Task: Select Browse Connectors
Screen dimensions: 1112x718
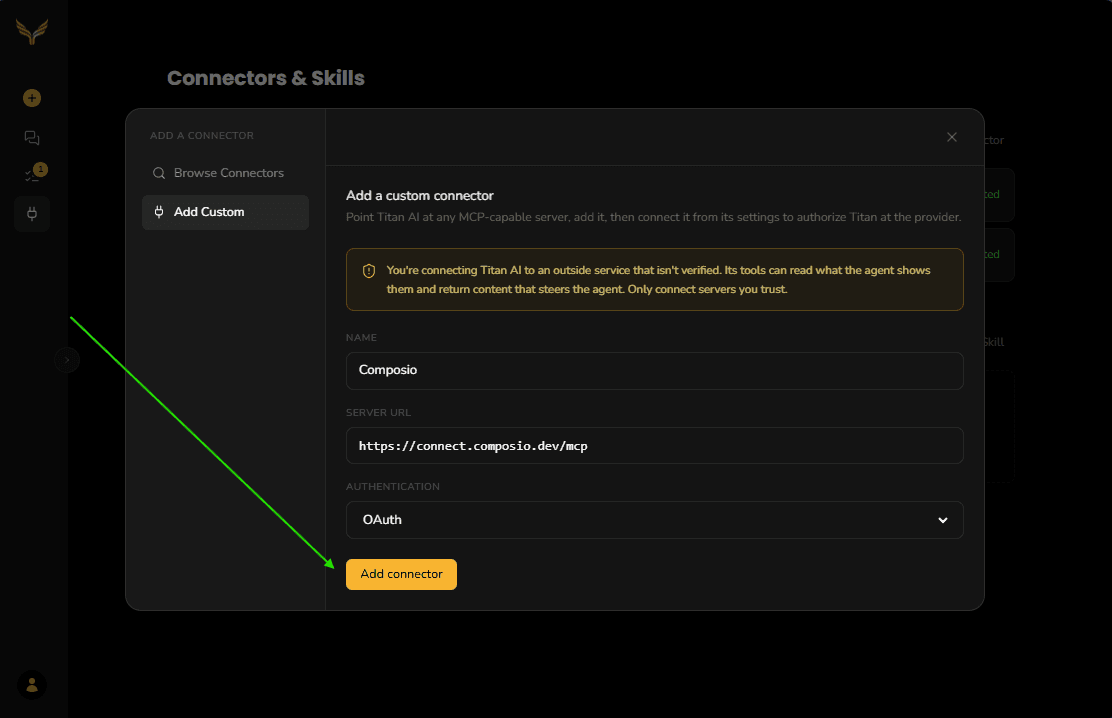Action: click(x=225, y=173)
